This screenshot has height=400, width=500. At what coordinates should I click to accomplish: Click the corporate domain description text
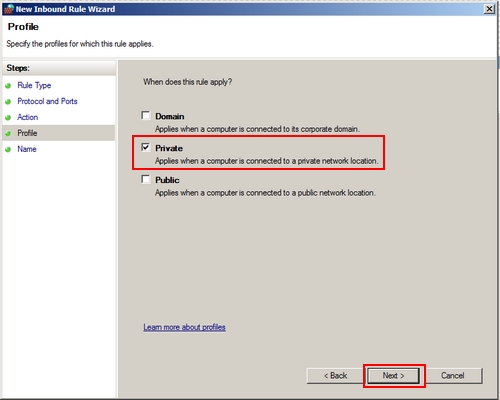pyautogui.click(x=257, y=129)
